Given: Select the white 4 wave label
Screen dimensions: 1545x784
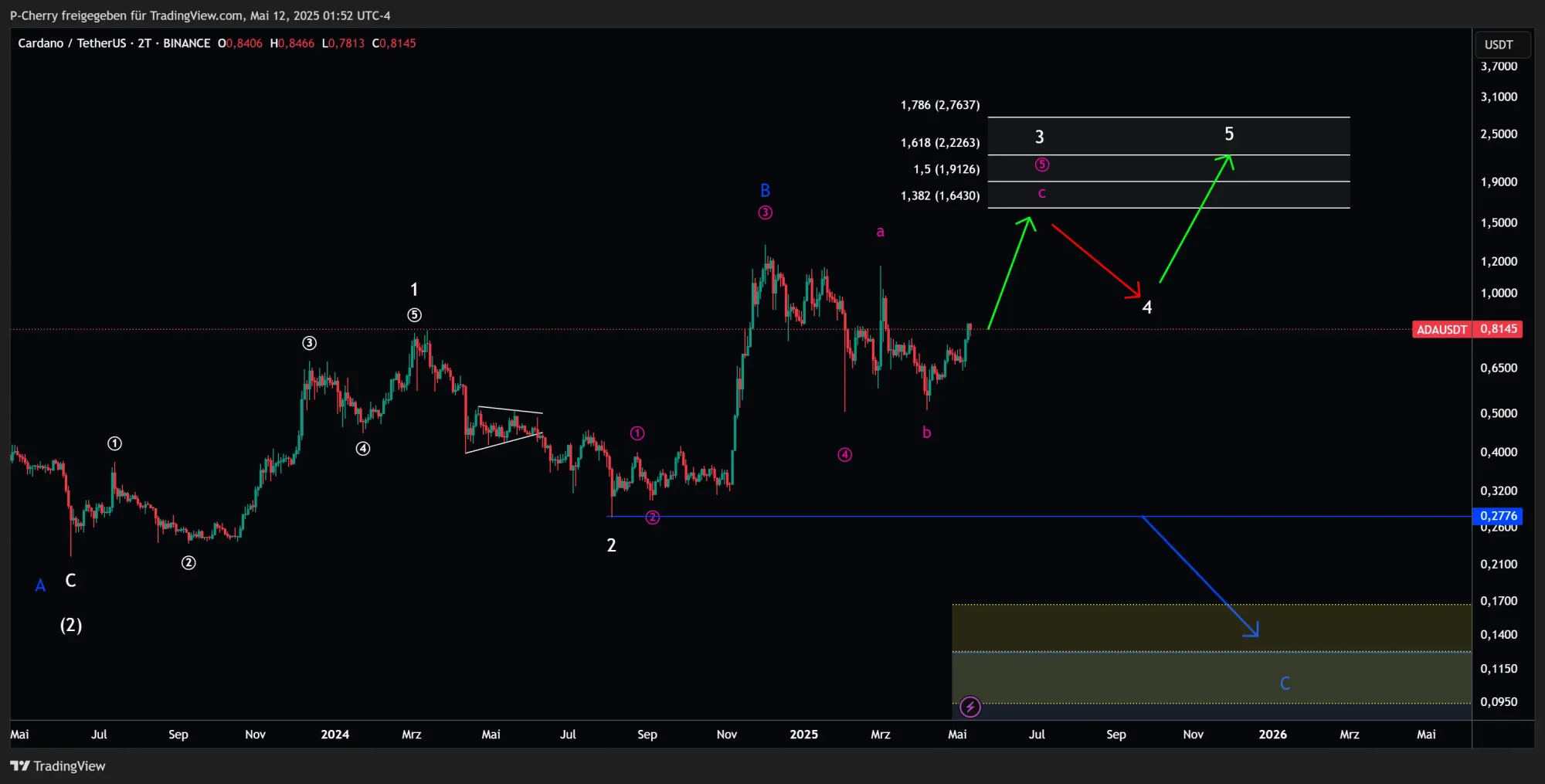Looking at the screenshot, I should click(x=1147, y=307).
